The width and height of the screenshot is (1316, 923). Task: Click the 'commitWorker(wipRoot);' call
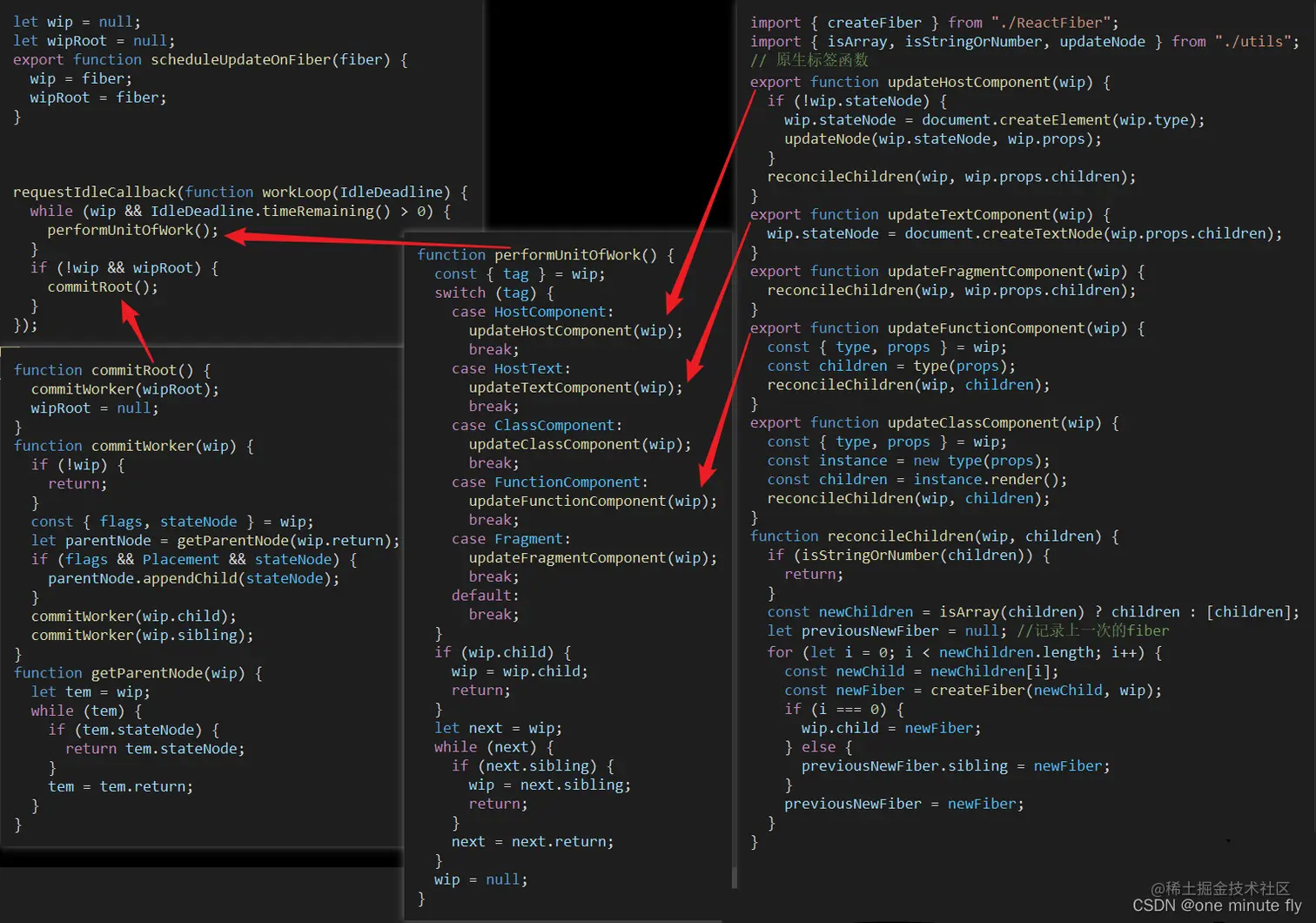click(125, 389)
